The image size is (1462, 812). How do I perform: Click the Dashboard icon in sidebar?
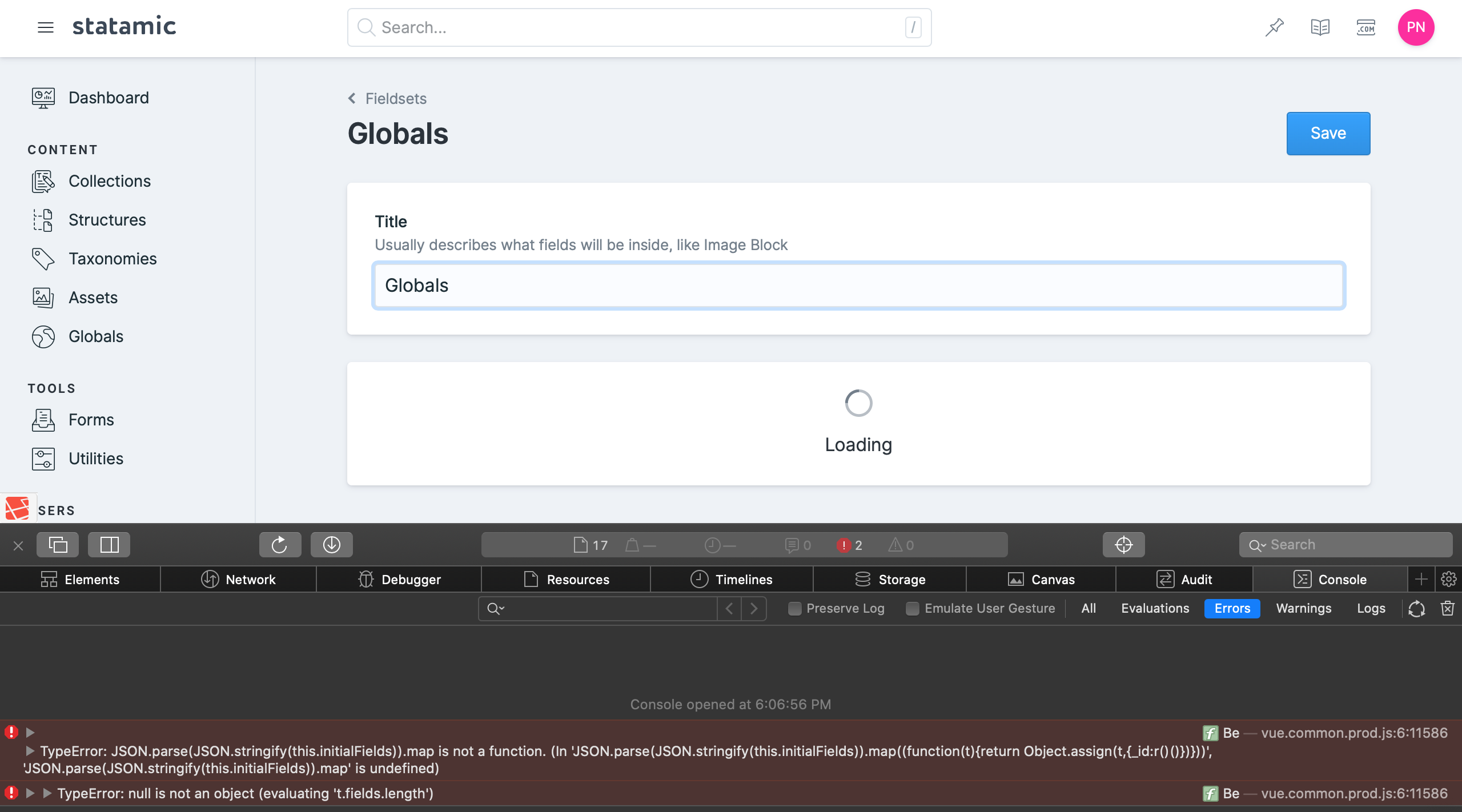pos(43,98)
